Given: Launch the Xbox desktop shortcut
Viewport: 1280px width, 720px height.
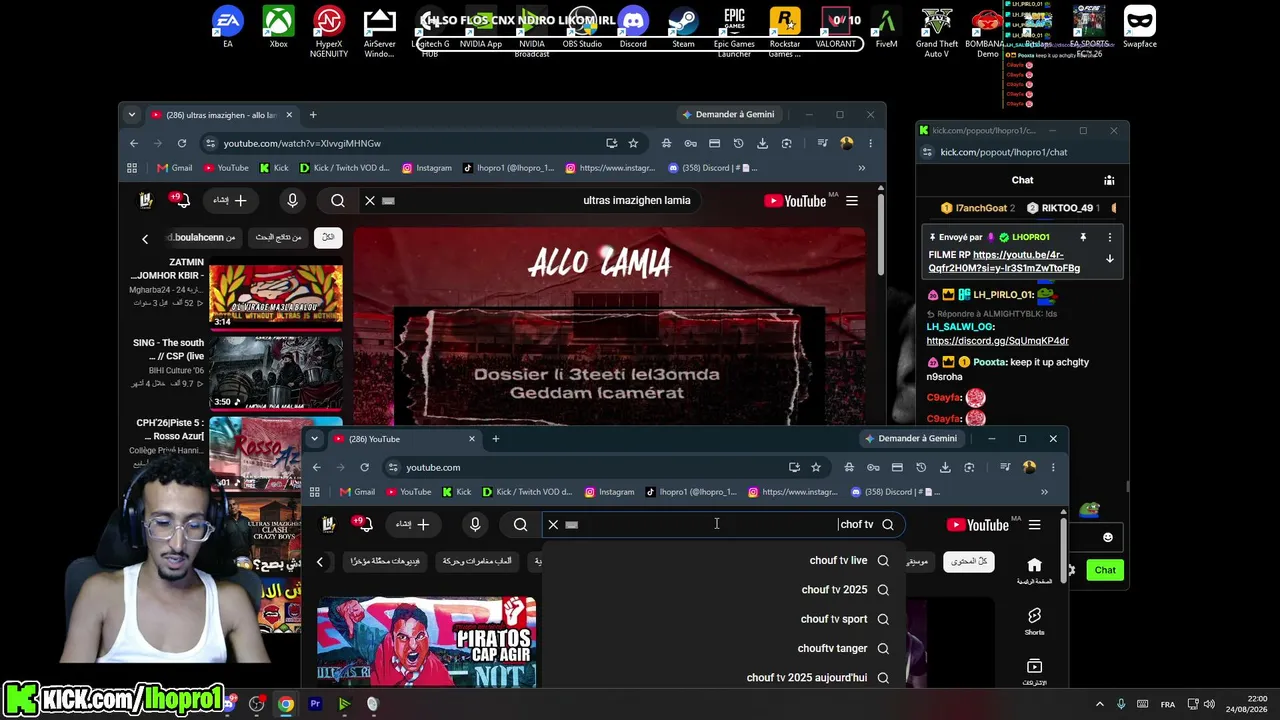Looking at the screenshot, I should click(x=279, y=28).
